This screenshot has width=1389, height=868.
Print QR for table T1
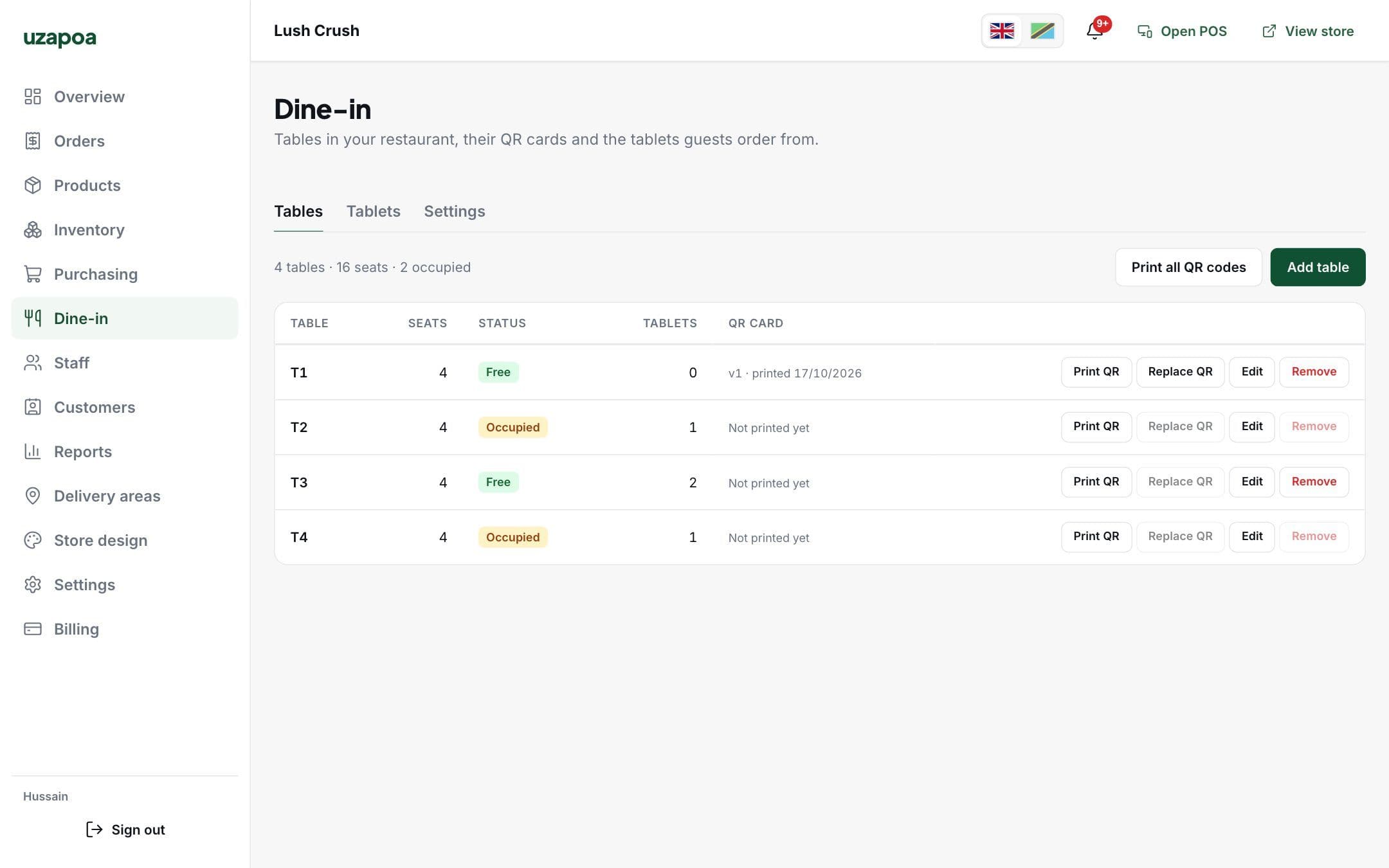point(1096,372)
